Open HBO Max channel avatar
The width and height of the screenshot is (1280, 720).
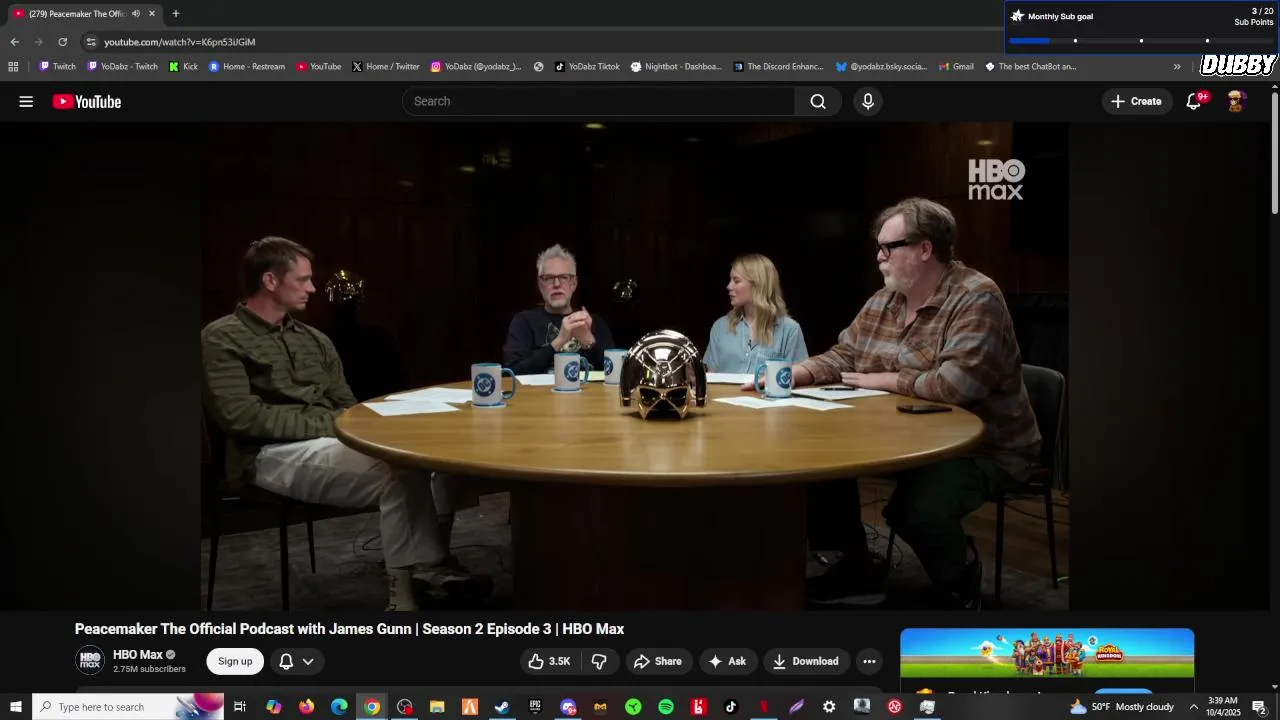tap(90, 661)
